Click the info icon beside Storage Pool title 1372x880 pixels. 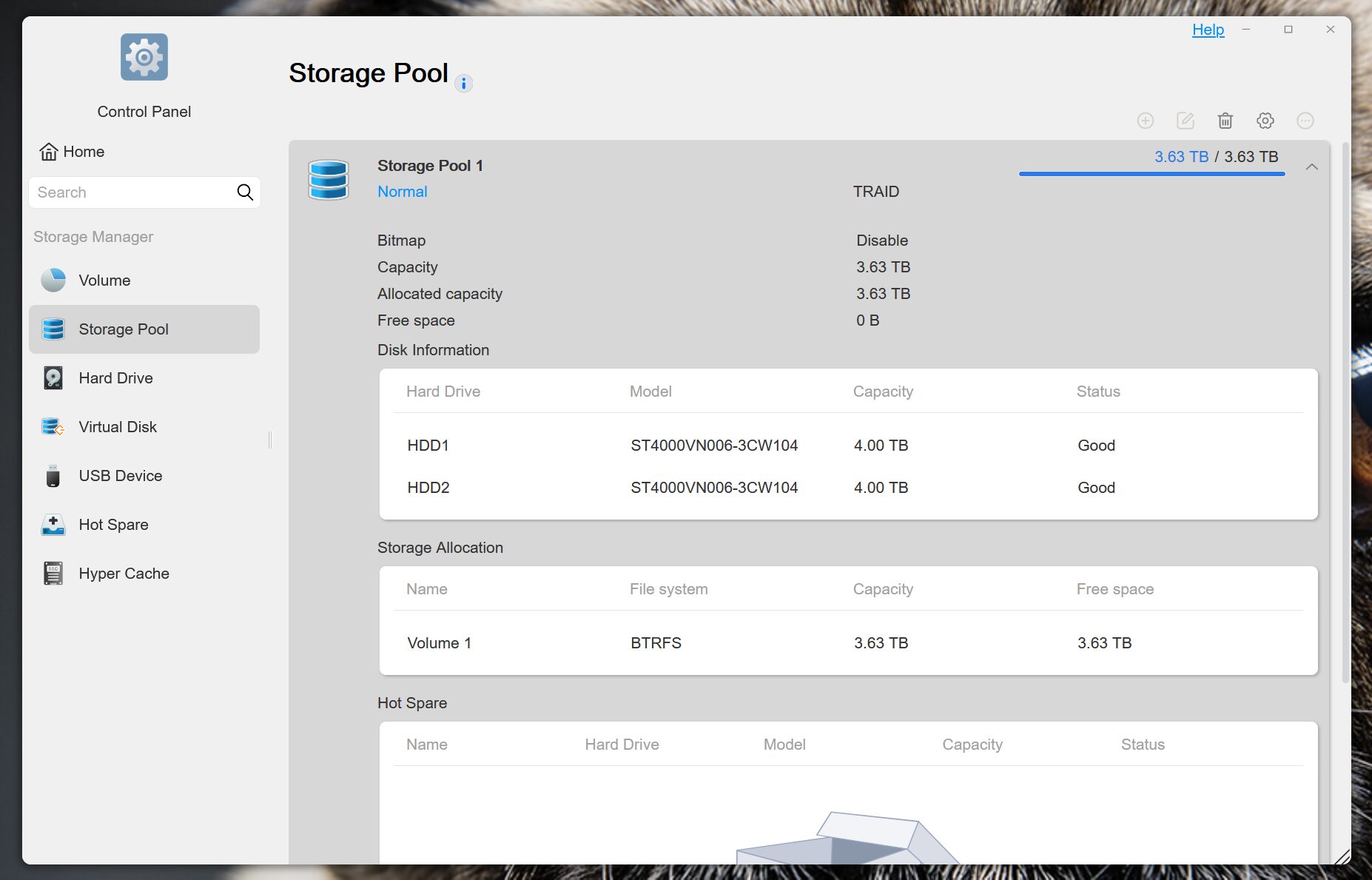tap(463, 84)
